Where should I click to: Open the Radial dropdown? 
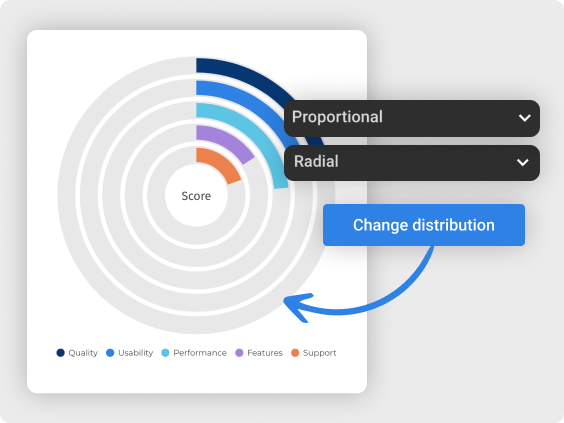[411, 163]
